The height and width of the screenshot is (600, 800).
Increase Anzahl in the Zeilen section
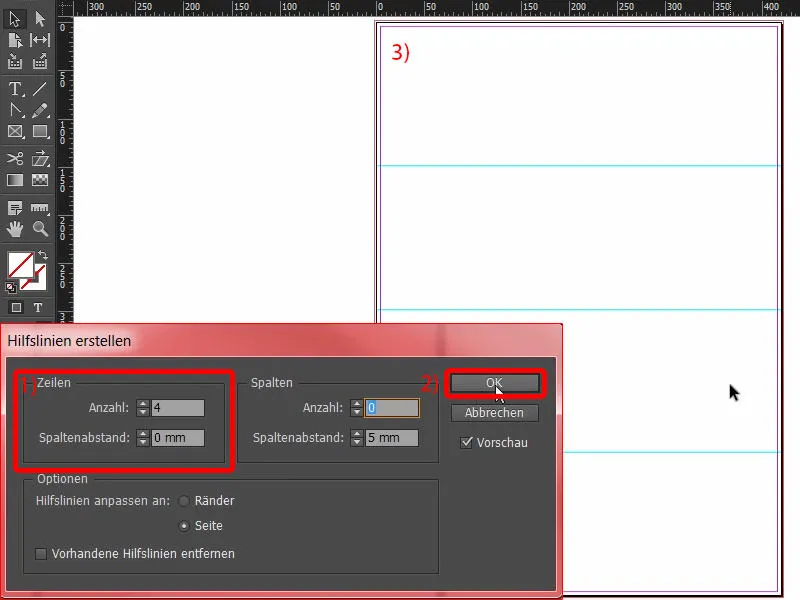pos(142,404)
